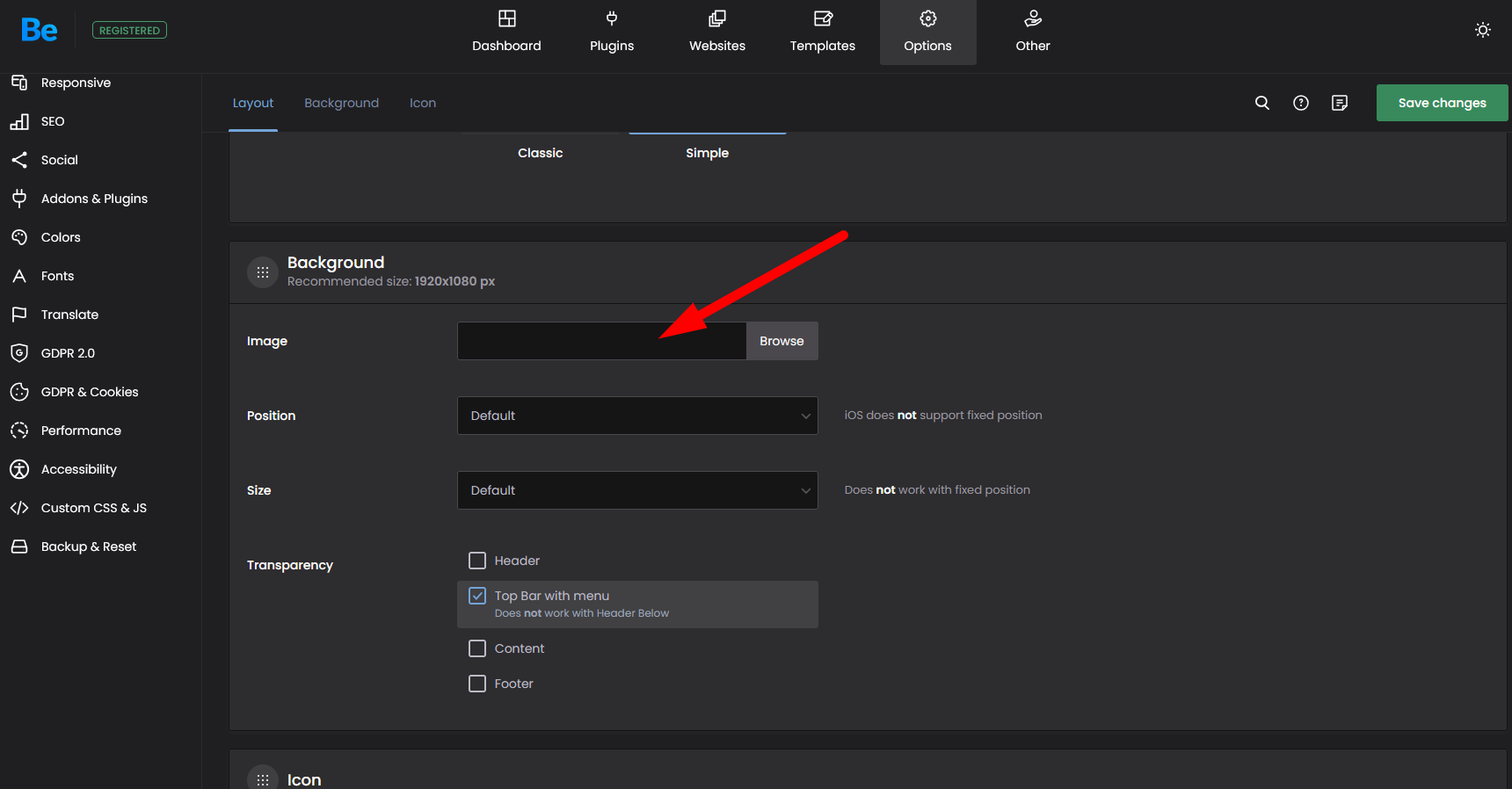
Task: Click the Browse button for Image
Action: click(781, 341)
